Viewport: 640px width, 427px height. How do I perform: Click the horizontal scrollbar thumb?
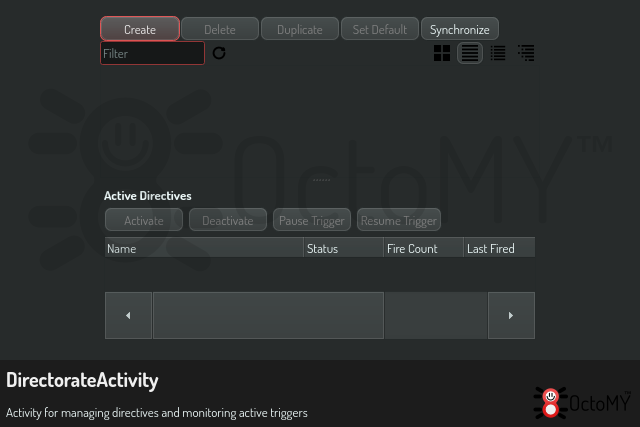pos(268,315)
